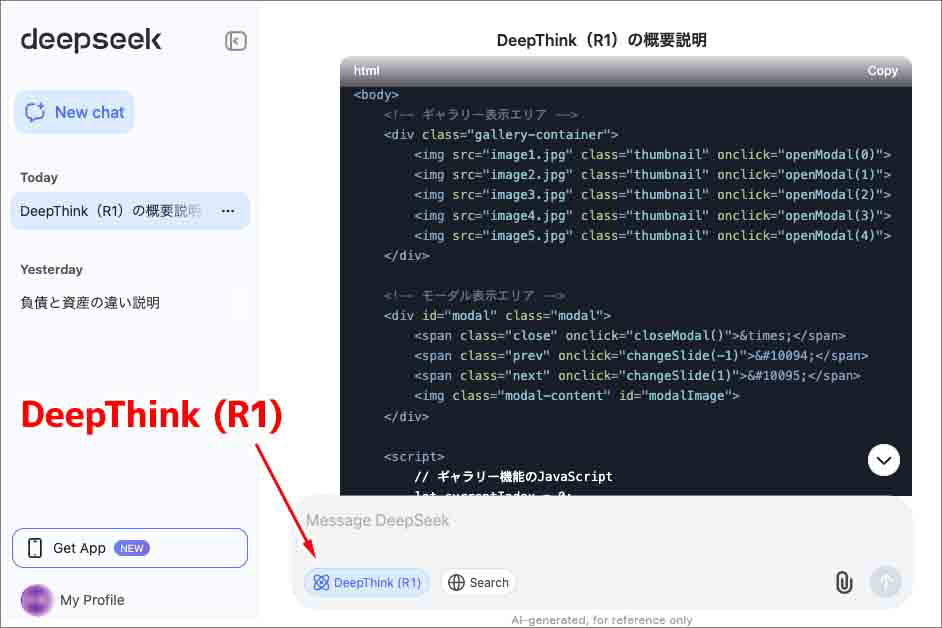Open the three-dot menu on the DeepThink chat

point(228,211)
